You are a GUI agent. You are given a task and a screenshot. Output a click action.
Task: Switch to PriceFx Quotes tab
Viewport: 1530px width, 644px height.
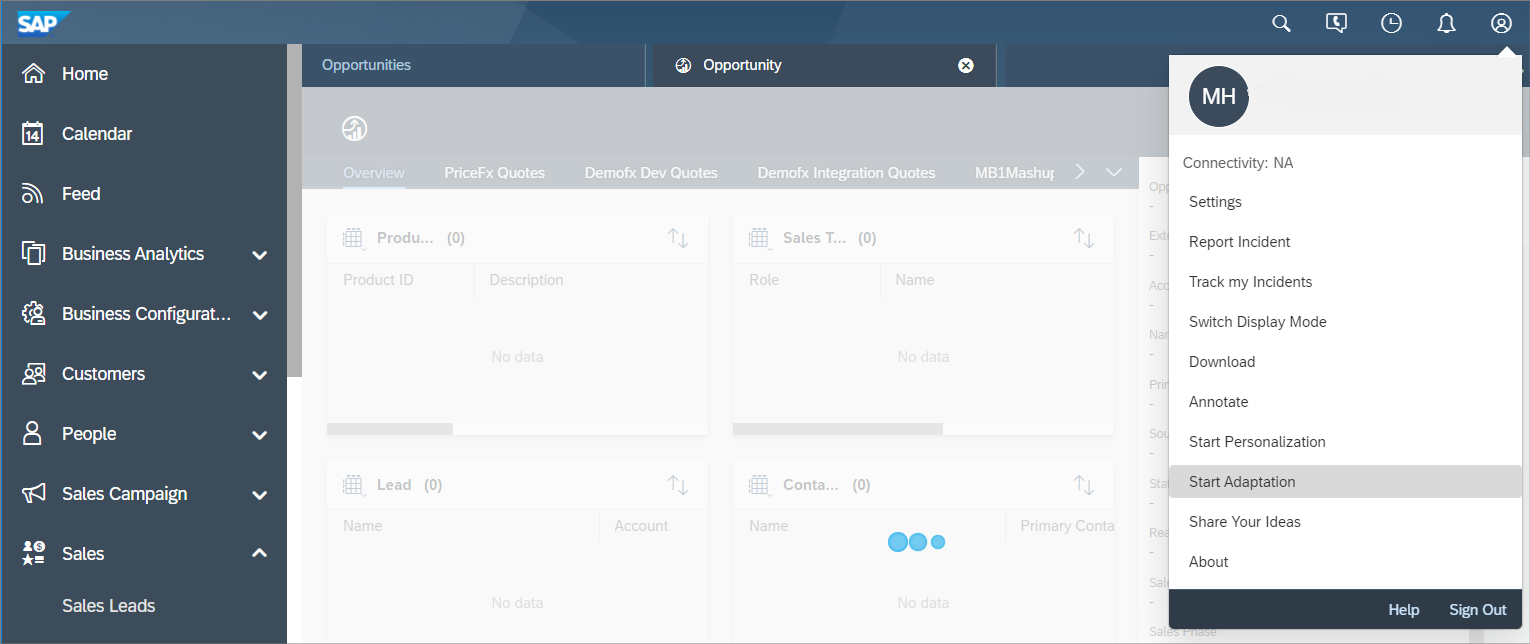click(494, 173)
